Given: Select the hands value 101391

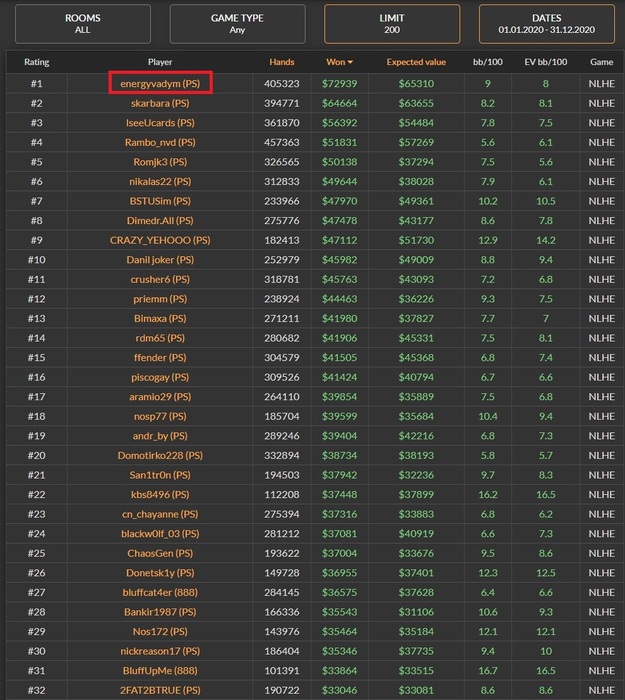Looking at the screenshot, I should tap(282, 671).
